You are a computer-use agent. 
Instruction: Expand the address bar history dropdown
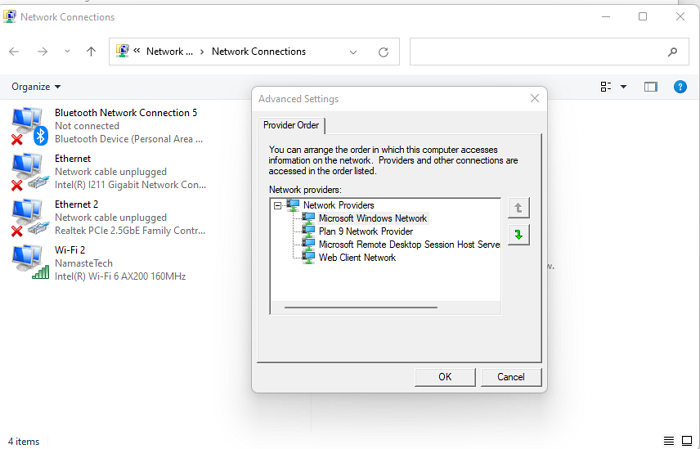click(353, 52)
